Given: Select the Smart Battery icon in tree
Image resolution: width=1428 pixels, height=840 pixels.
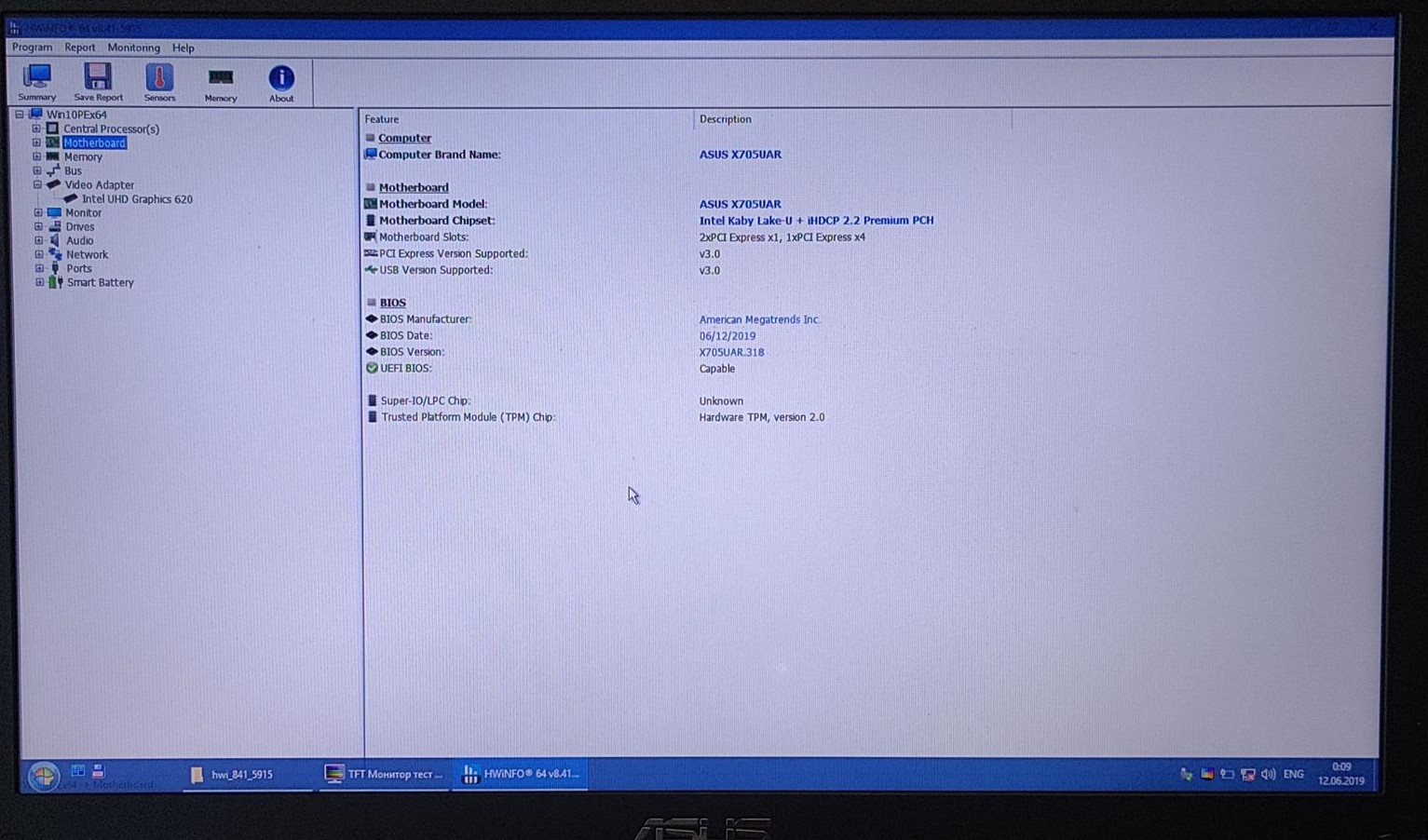Looking at the screenshot, I should click(56, 282).
